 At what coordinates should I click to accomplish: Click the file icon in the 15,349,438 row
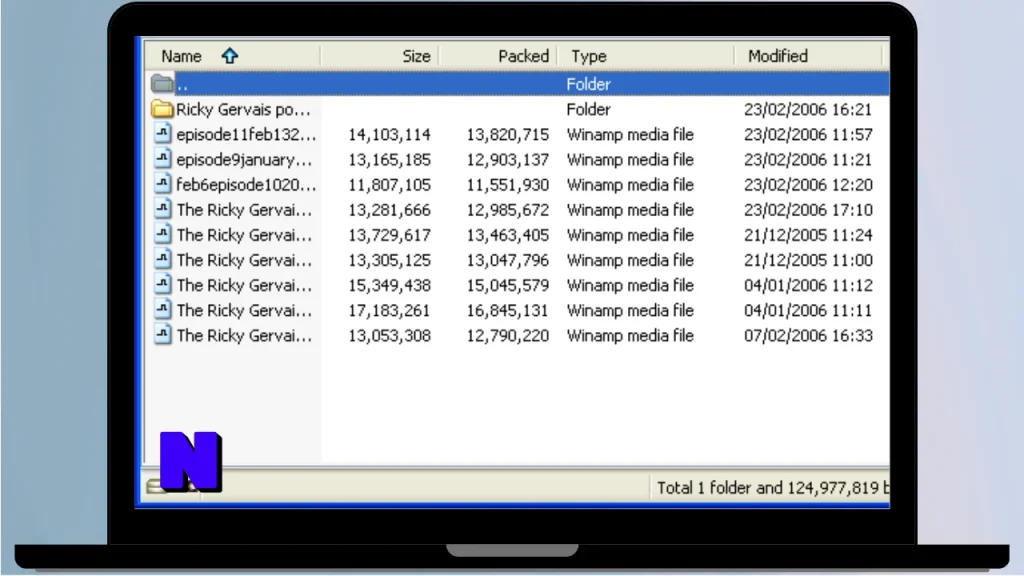coord(163,285)
